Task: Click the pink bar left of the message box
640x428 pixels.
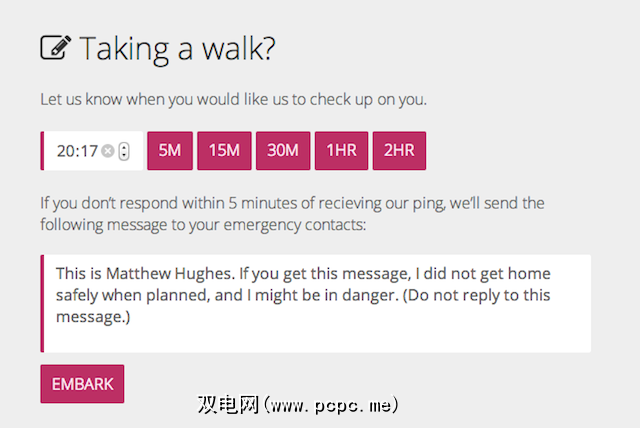Action: click(x=42, y=303)
